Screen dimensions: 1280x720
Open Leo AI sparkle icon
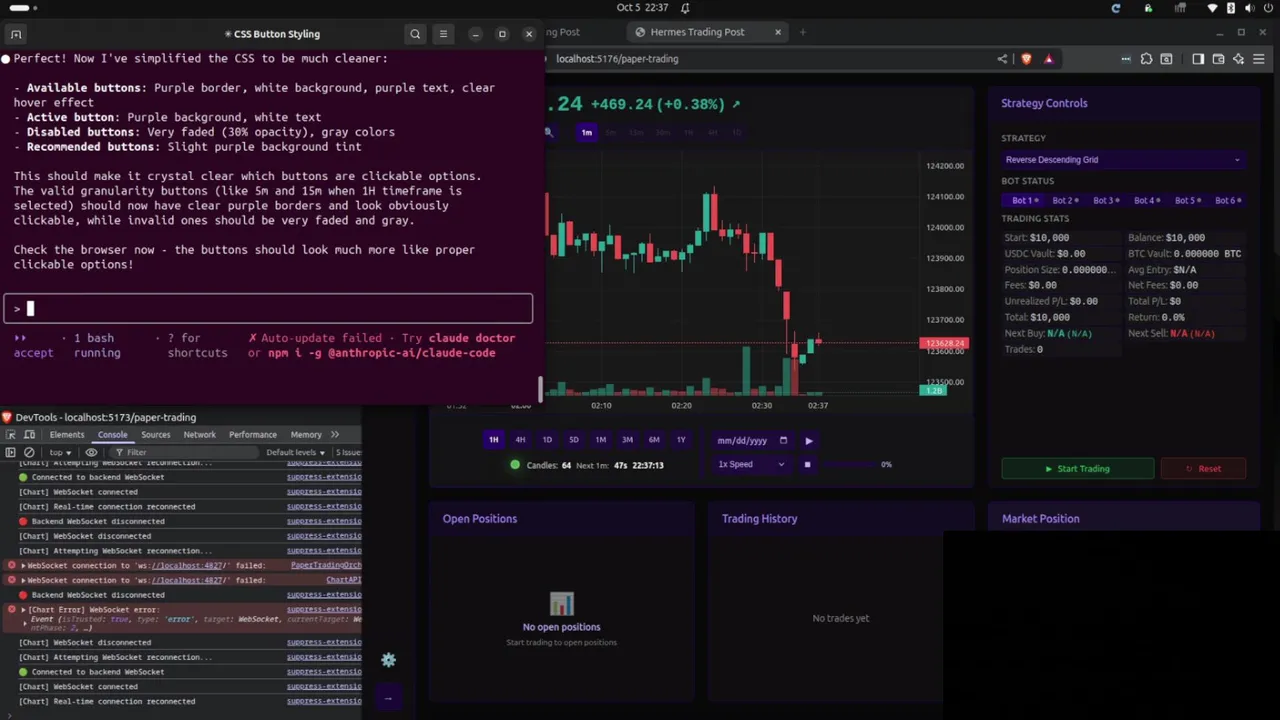click(1238, 59)
